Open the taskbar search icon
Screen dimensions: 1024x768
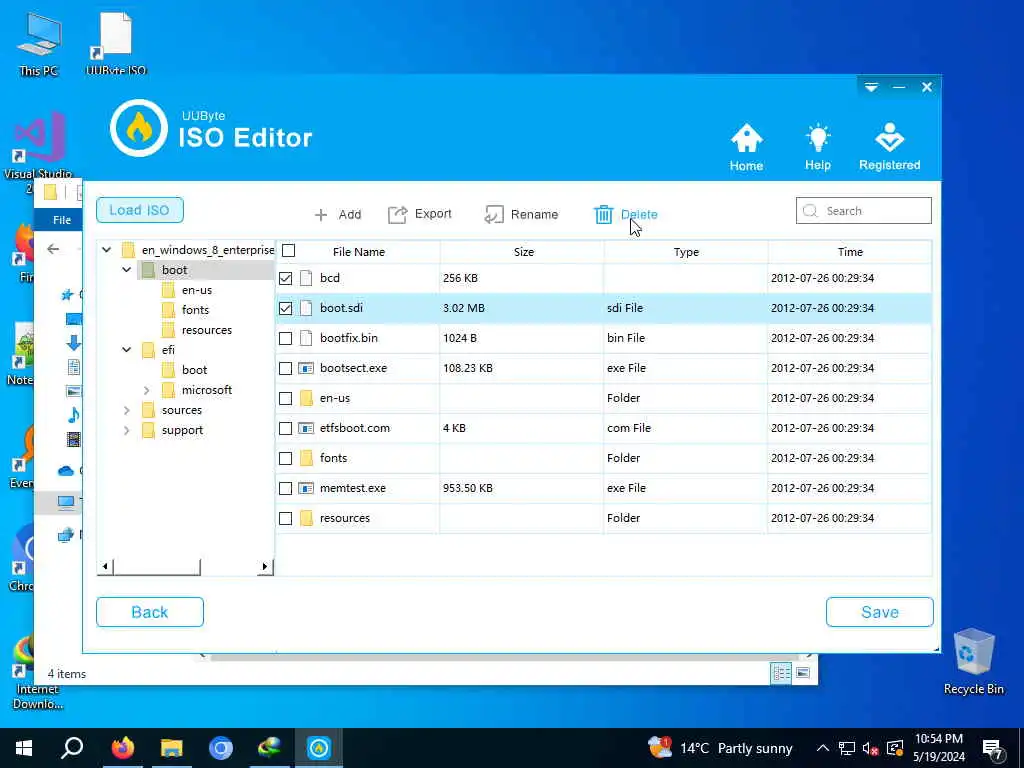click(x=72, y=748)
